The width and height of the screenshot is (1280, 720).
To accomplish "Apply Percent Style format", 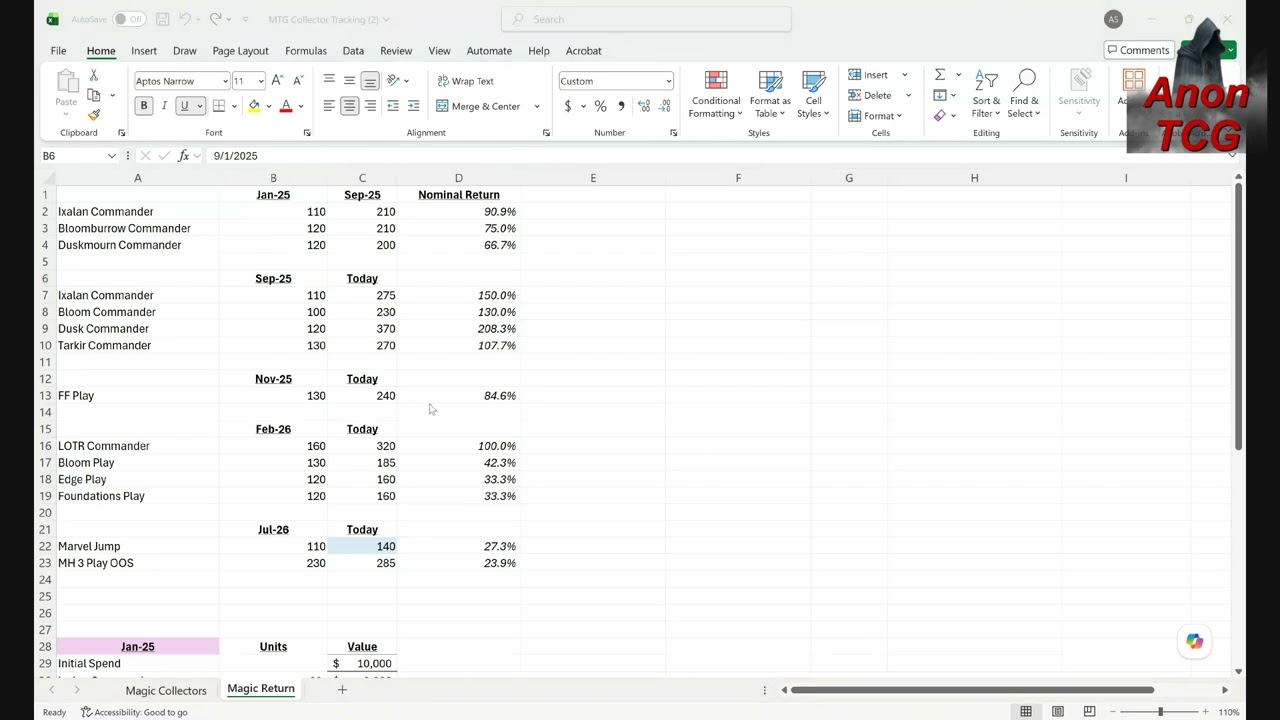I will click(x=600, y=106).
